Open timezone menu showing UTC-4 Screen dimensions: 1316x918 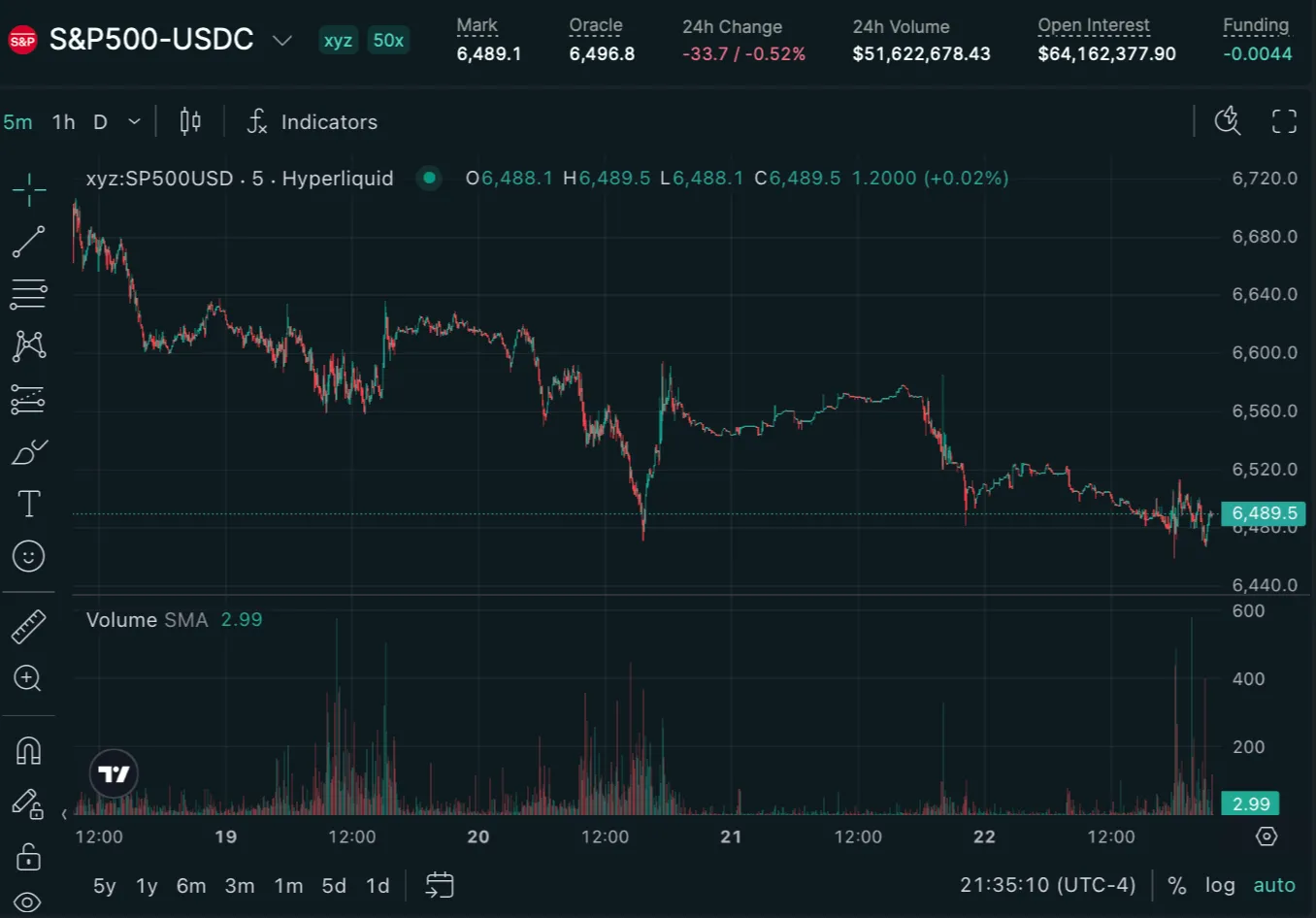pyautogui.click(x=1047, y=885)
